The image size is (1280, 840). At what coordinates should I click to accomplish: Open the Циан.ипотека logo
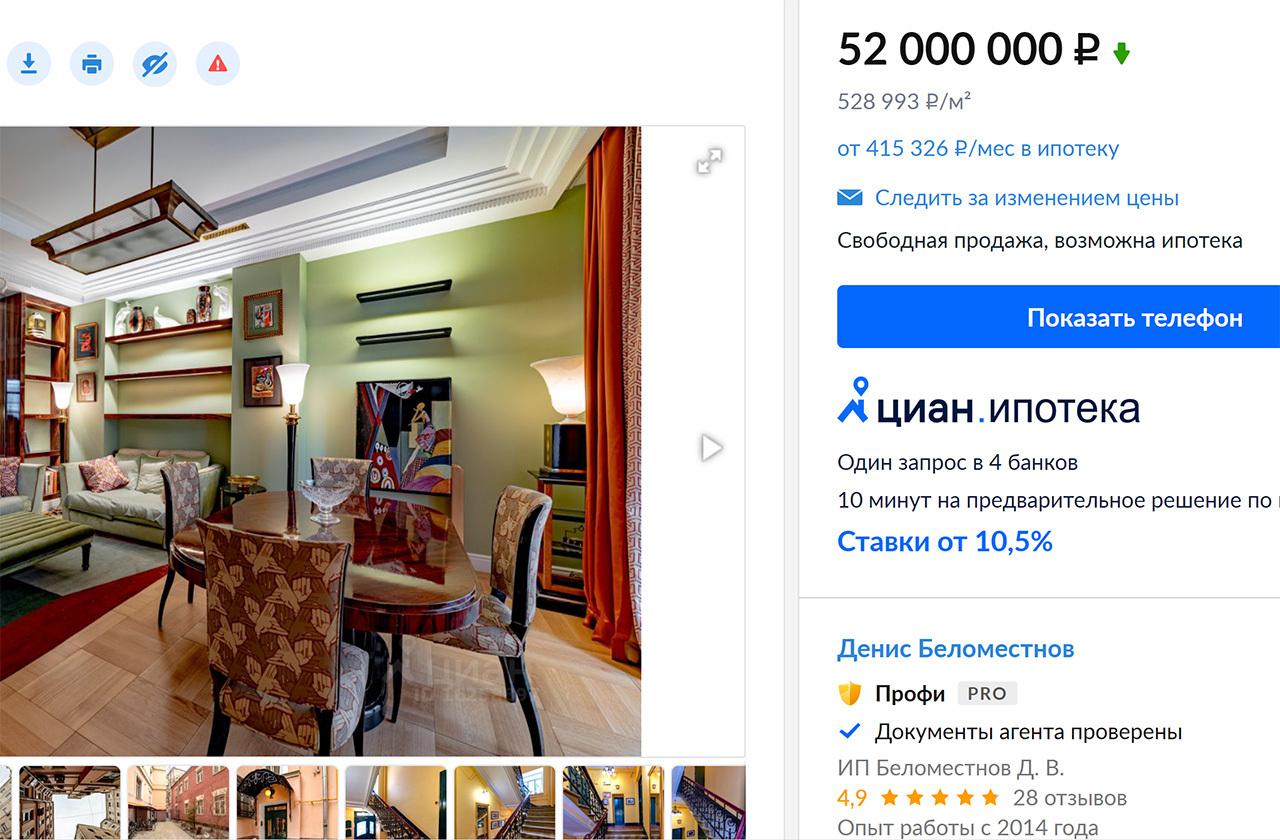coord(988,404)
